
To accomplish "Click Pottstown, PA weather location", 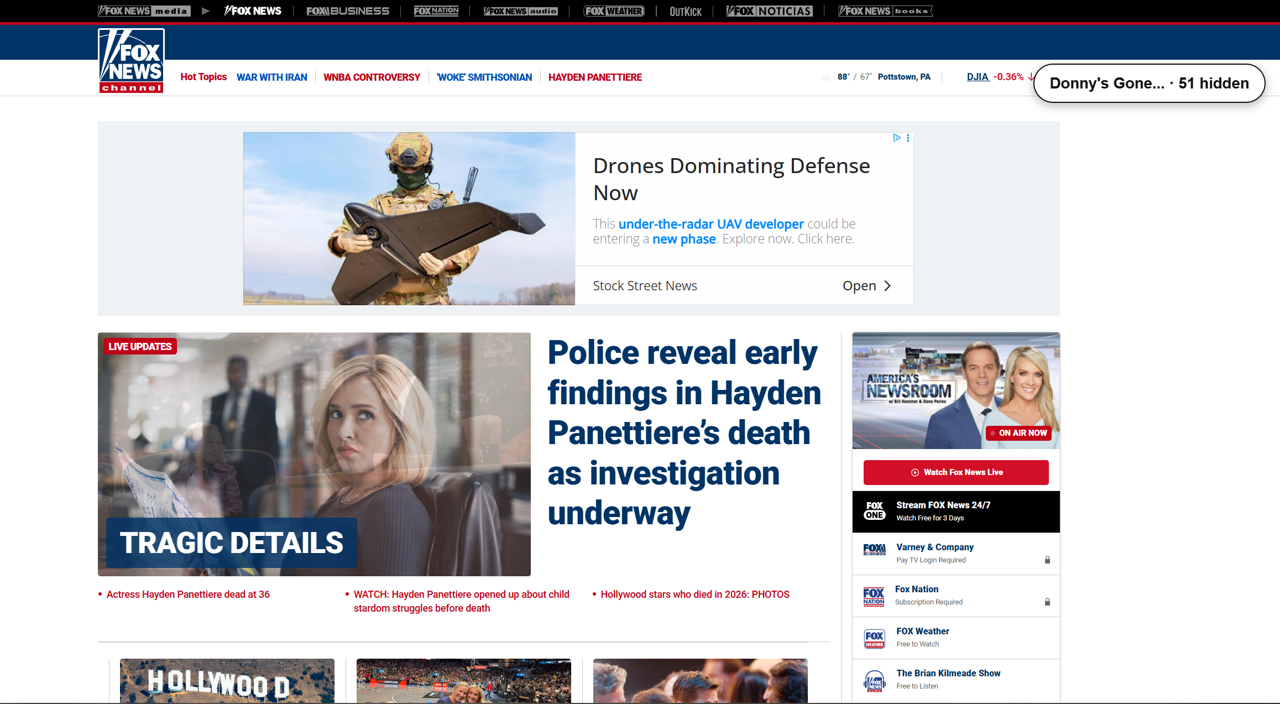I will click(904, 77).
